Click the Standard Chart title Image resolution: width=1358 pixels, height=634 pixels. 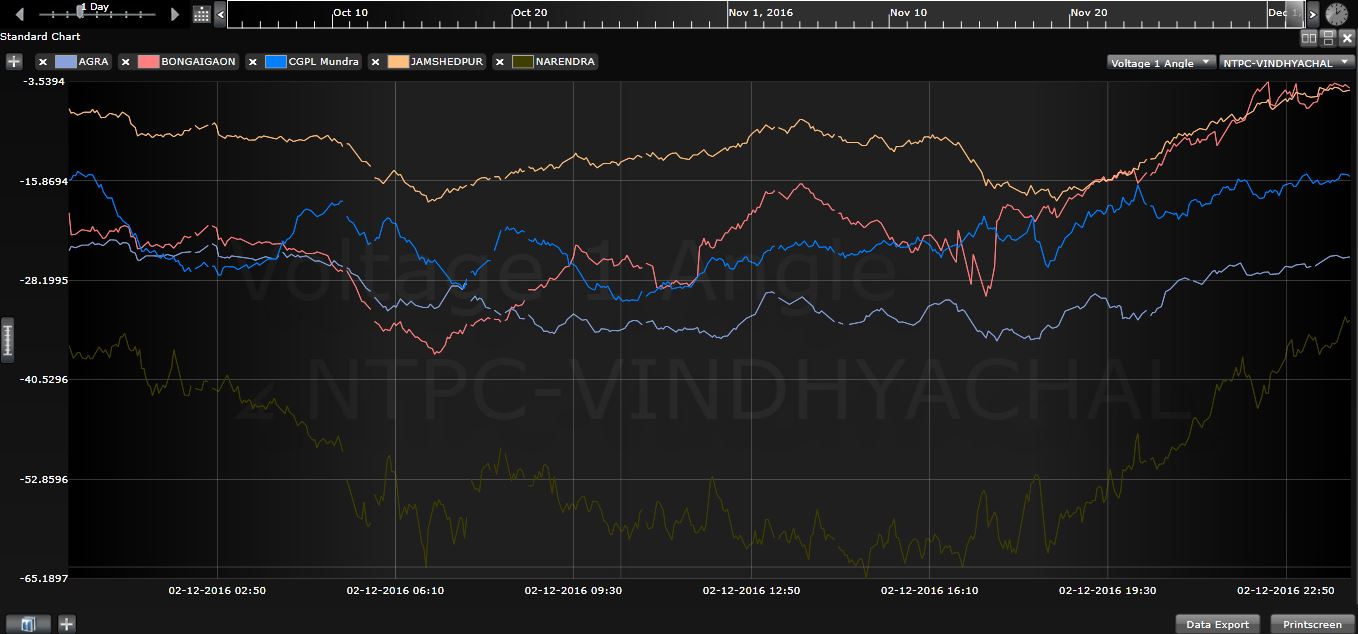click(x=40, y=36)
